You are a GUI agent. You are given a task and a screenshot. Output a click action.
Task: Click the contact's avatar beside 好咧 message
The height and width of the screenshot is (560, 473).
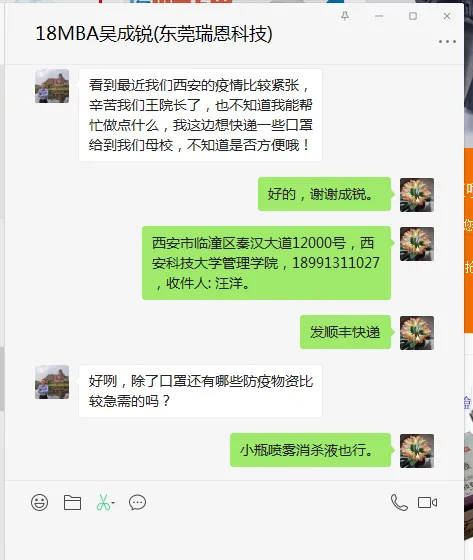tap(52, 382)
